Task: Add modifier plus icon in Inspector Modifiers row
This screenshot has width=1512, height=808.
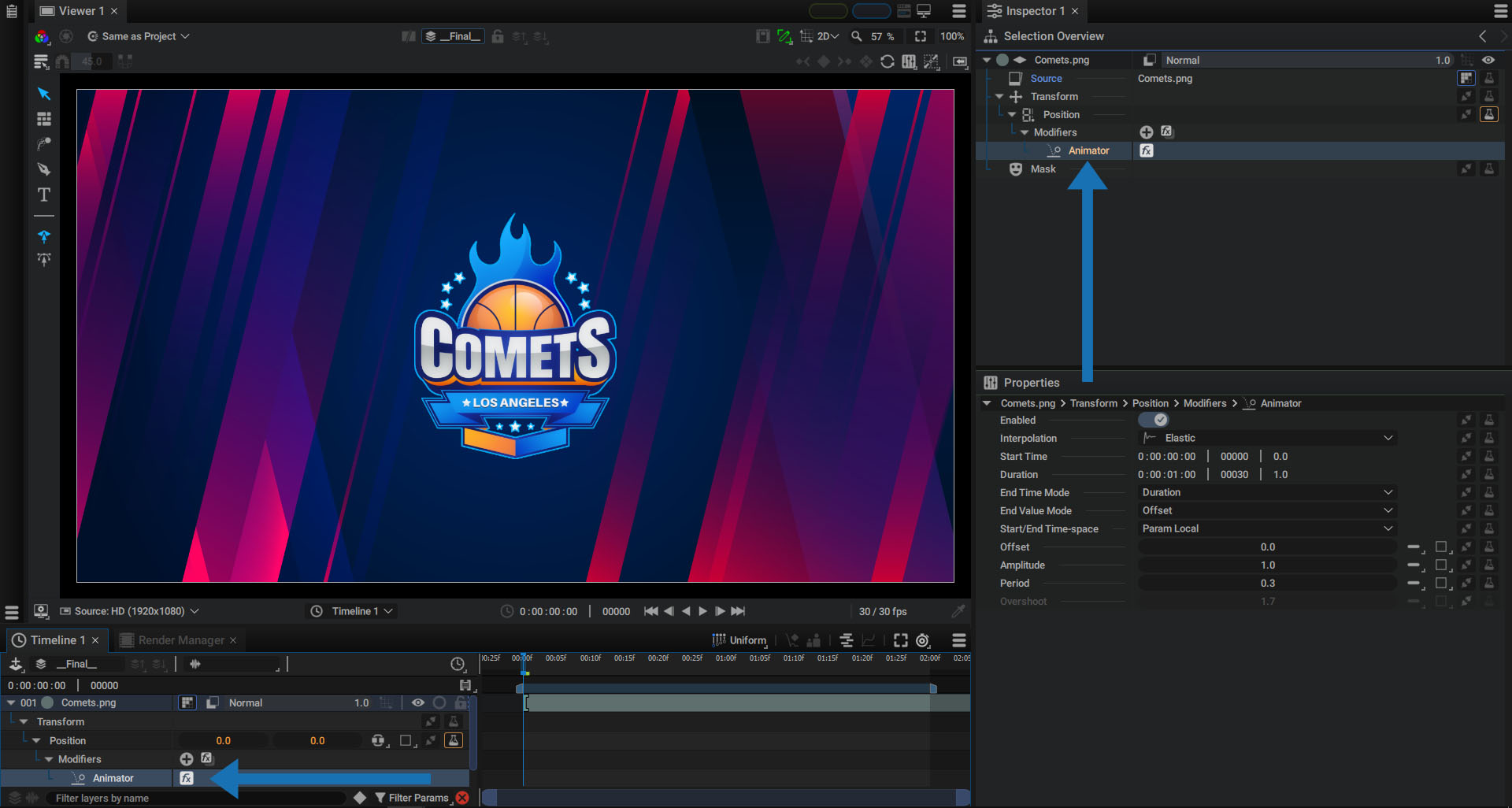Action: click(1147, 132)
